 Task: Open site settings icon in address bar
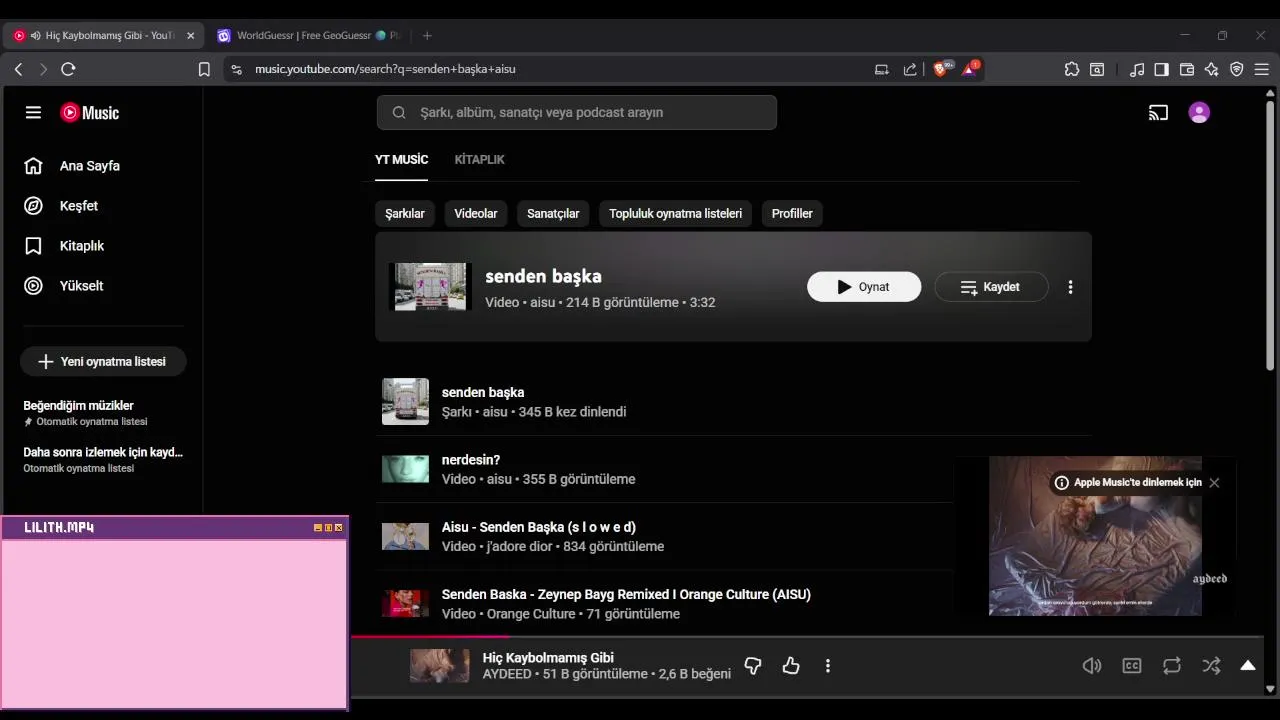pyautogui.click(x=236, y=69)
